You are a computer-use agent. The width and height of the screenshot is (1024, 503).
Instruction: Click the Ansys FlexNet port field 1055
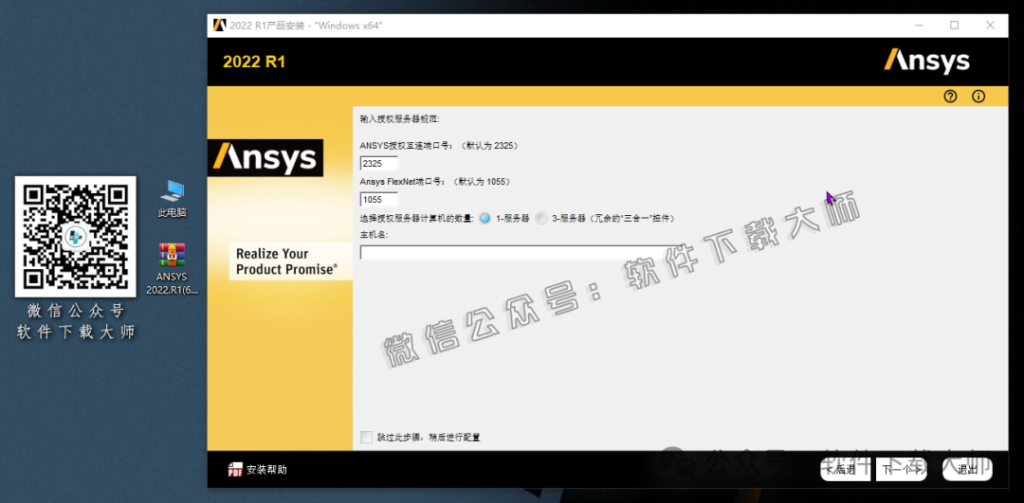click(x=379, y=199)
